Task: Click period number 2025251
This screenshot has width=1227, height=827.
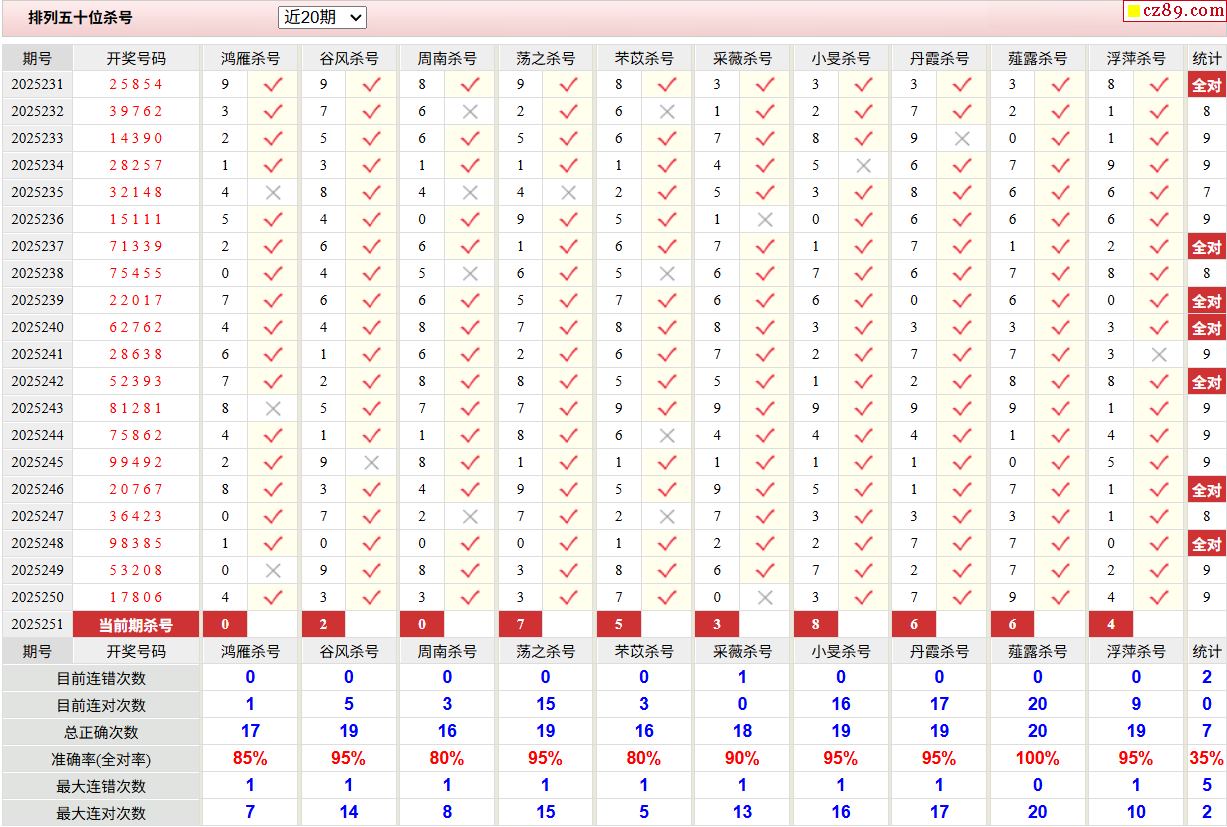Action: 37,624
